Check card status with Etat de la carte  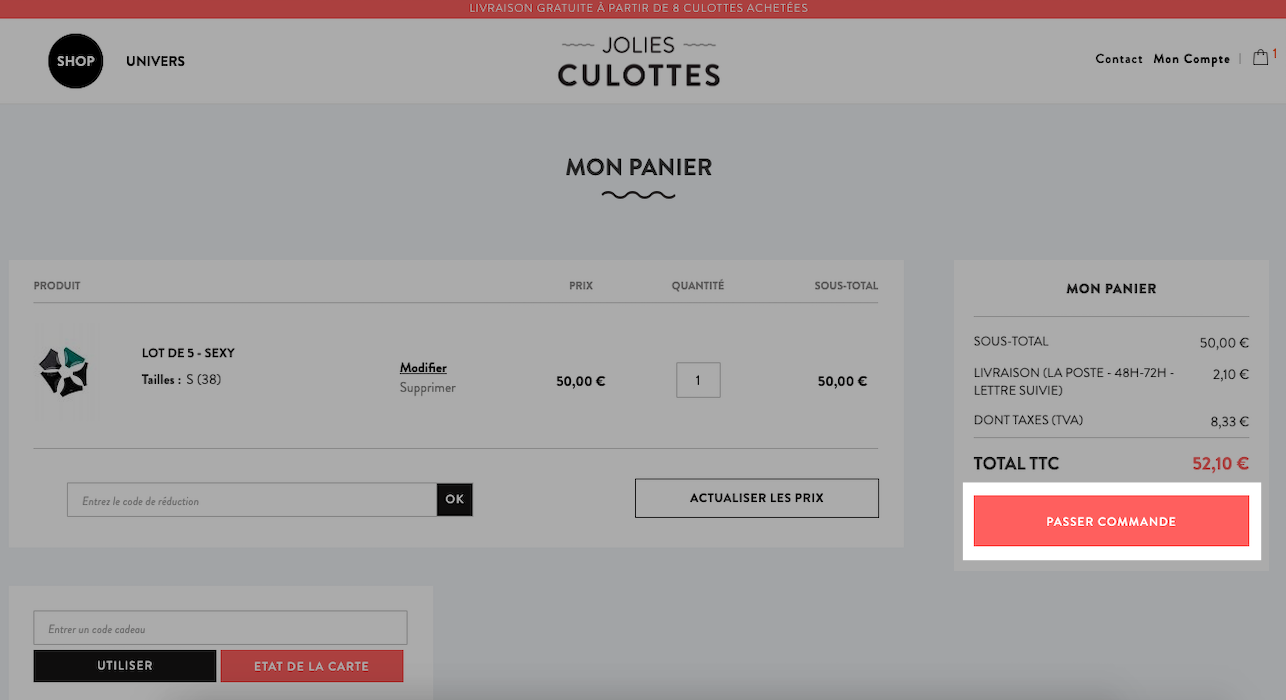312,666
